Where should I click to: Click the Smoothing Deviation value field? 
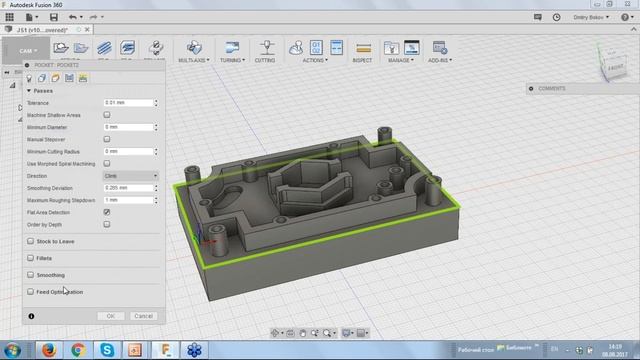(128, 188)
